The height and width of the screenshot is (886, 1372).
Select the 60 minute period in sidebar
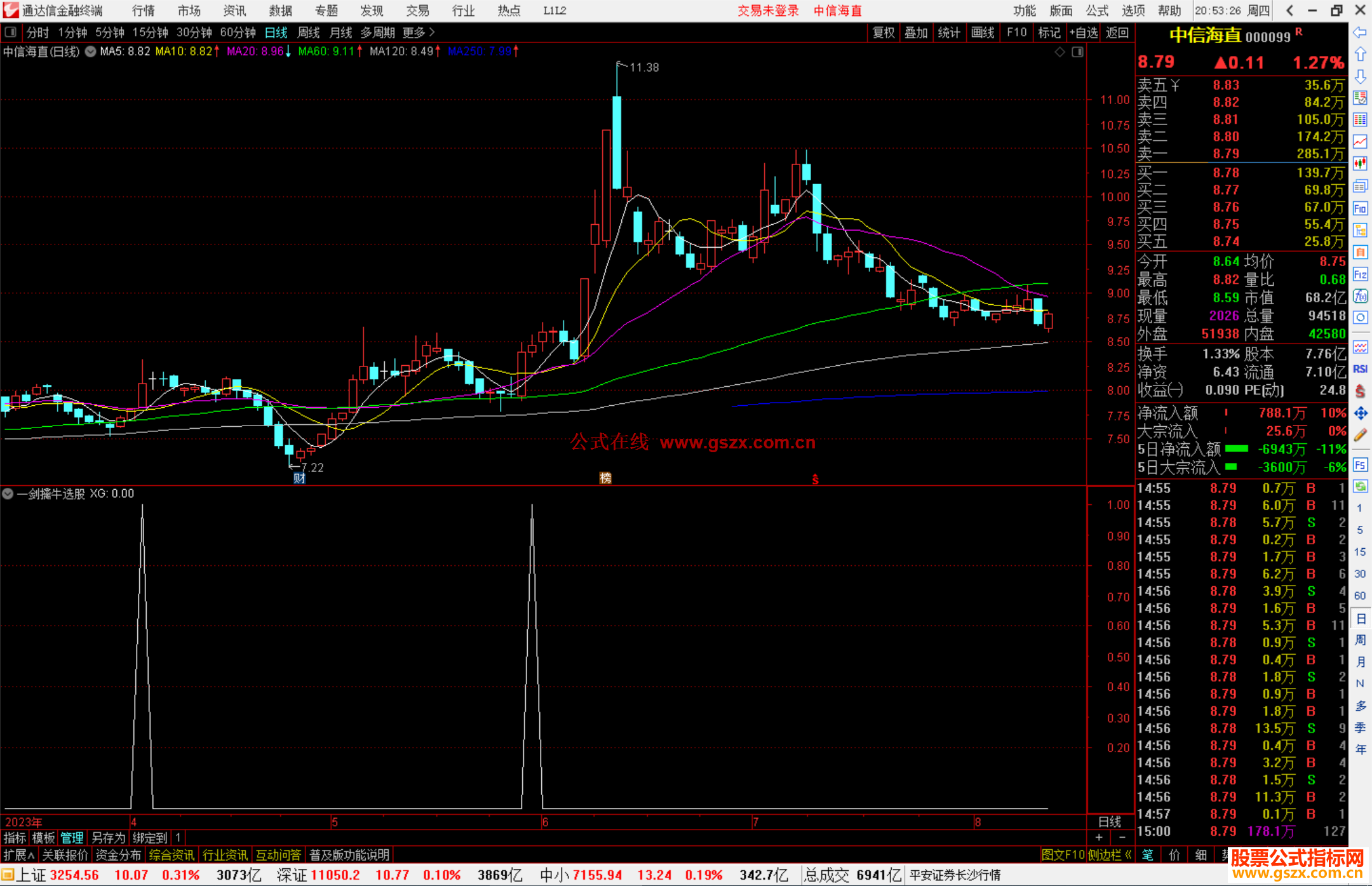(x=1360, y=596)
